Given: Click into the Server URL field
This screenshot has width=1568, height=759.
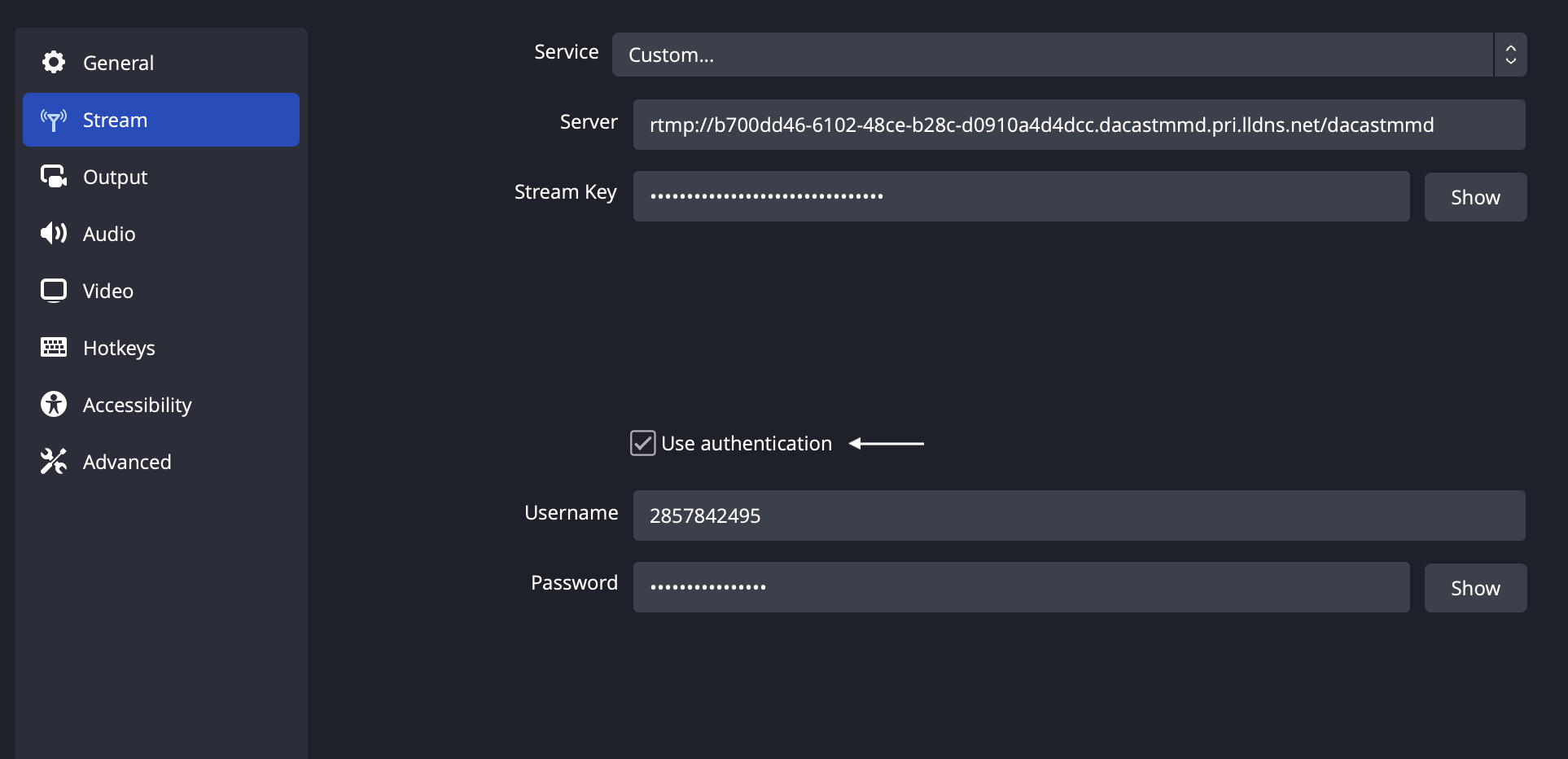Looking at the screenshot, I should [x=1080, y=125].
